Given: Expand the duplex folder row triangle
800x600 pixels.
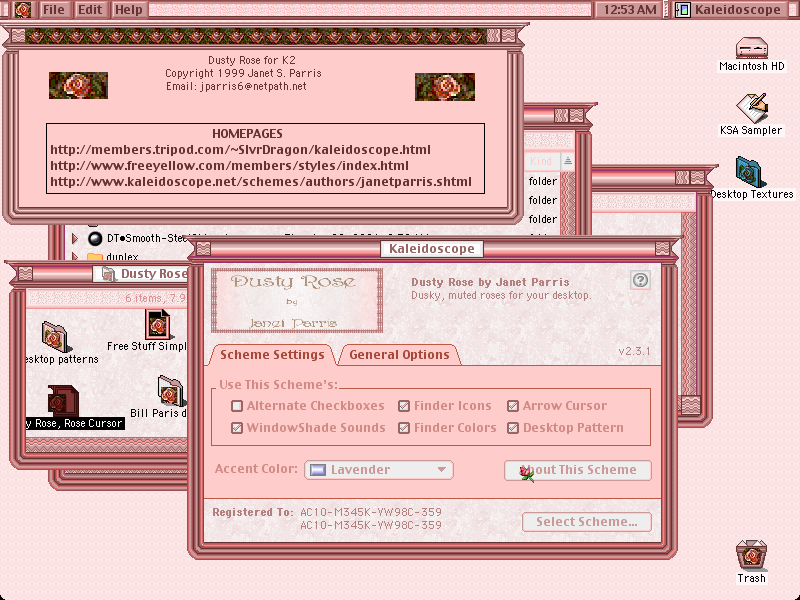Looking at the screenshot, I should (75, 256).
